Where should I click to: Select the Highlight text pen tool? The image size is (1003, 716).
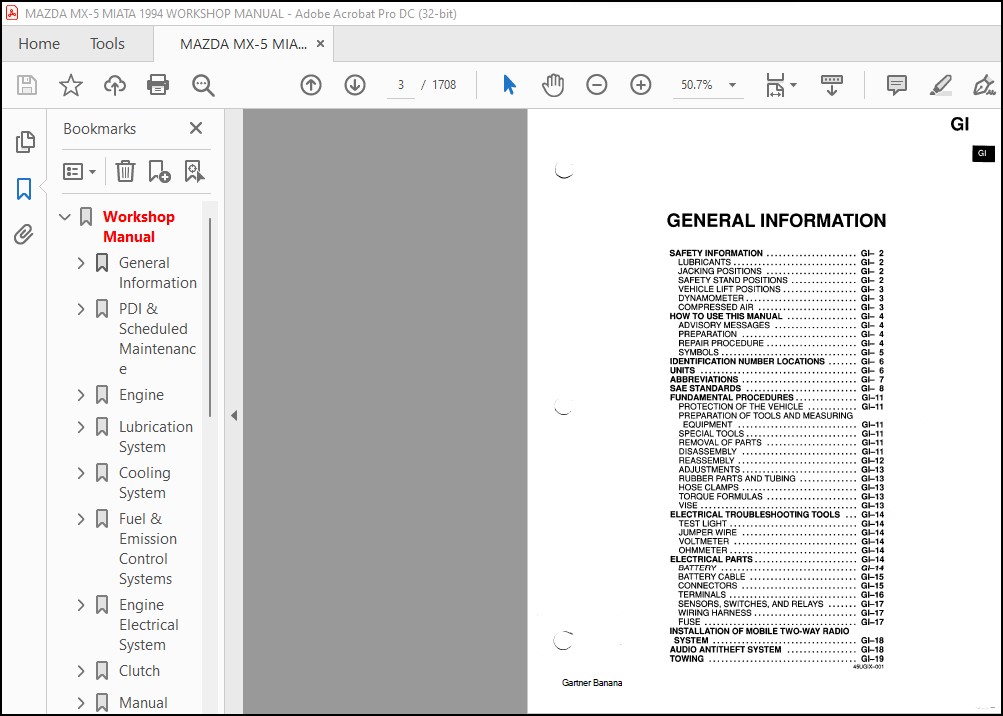coord(940,85)
